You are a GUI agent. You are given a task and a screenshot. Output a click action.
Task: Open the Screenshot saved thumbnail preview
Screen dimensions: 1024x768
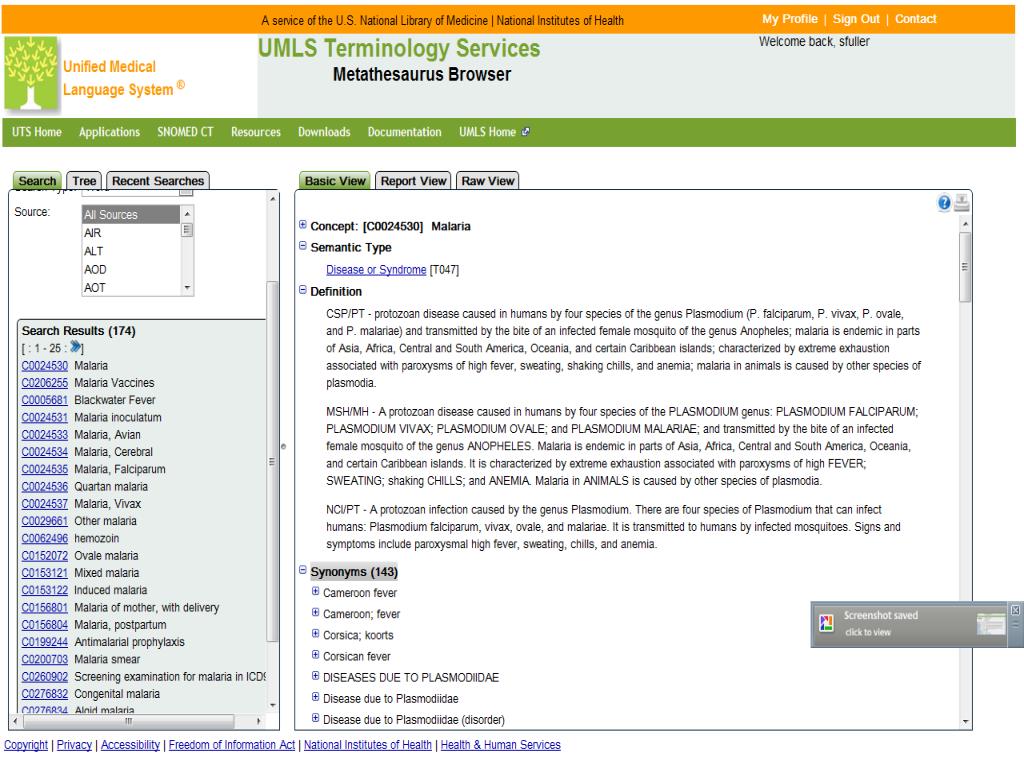[990, 624]
